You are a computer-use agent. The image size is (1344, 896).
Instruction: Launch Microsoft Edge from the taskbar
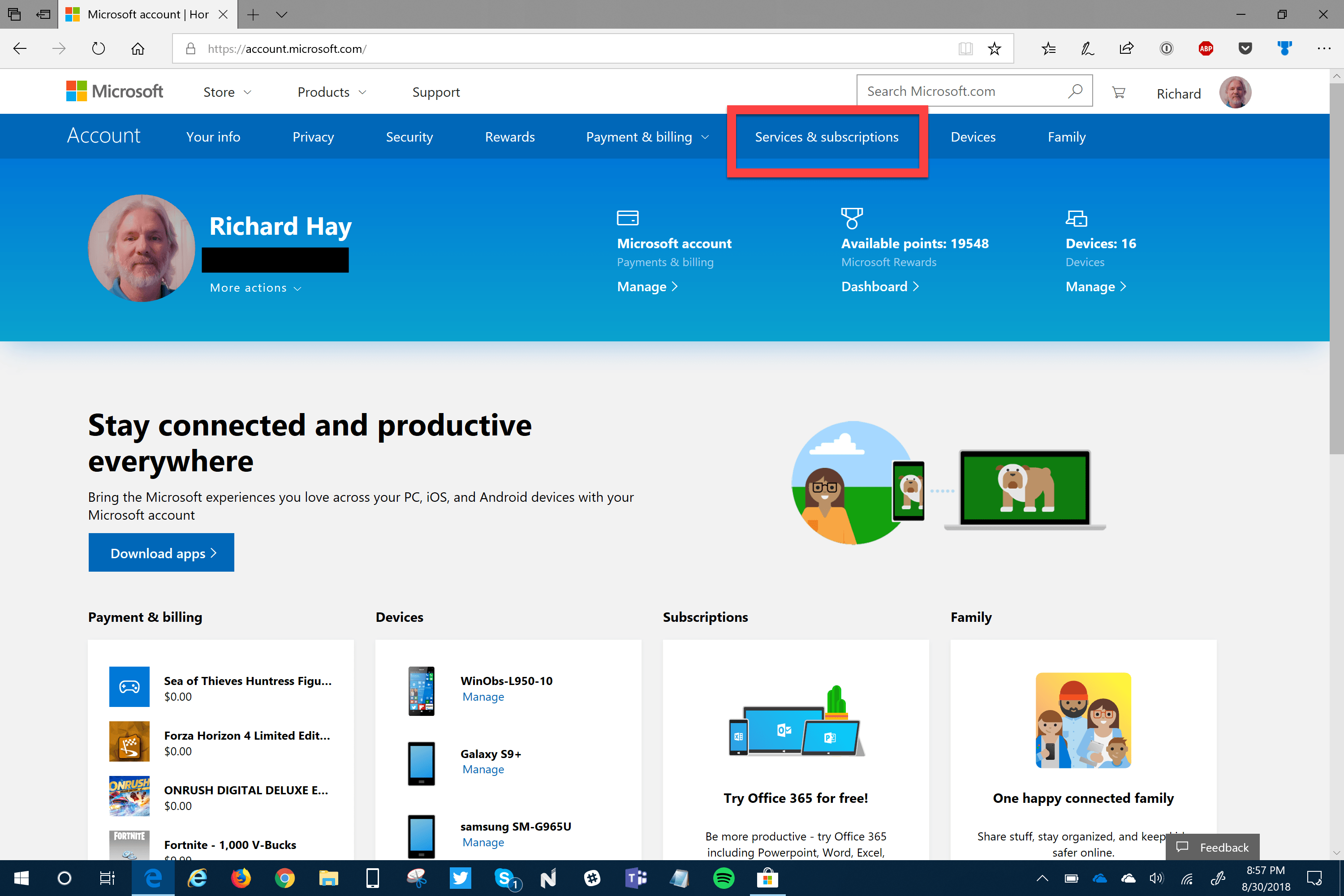tap(153, 878)
